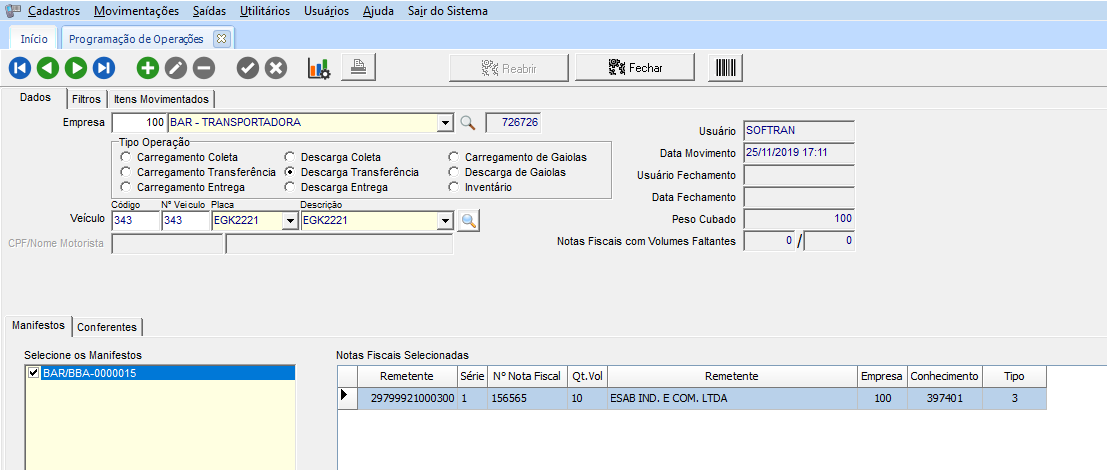Click the code field showing 726726
The width and height of the screenshot is (1107, 470).
coord(513,123)
